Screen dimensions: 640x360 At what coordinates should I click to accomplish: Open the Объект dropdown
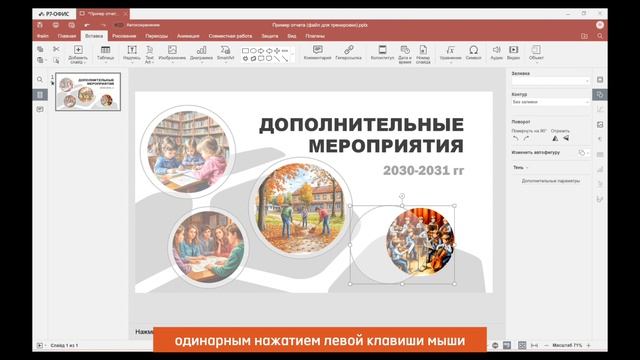pos(536,54)
